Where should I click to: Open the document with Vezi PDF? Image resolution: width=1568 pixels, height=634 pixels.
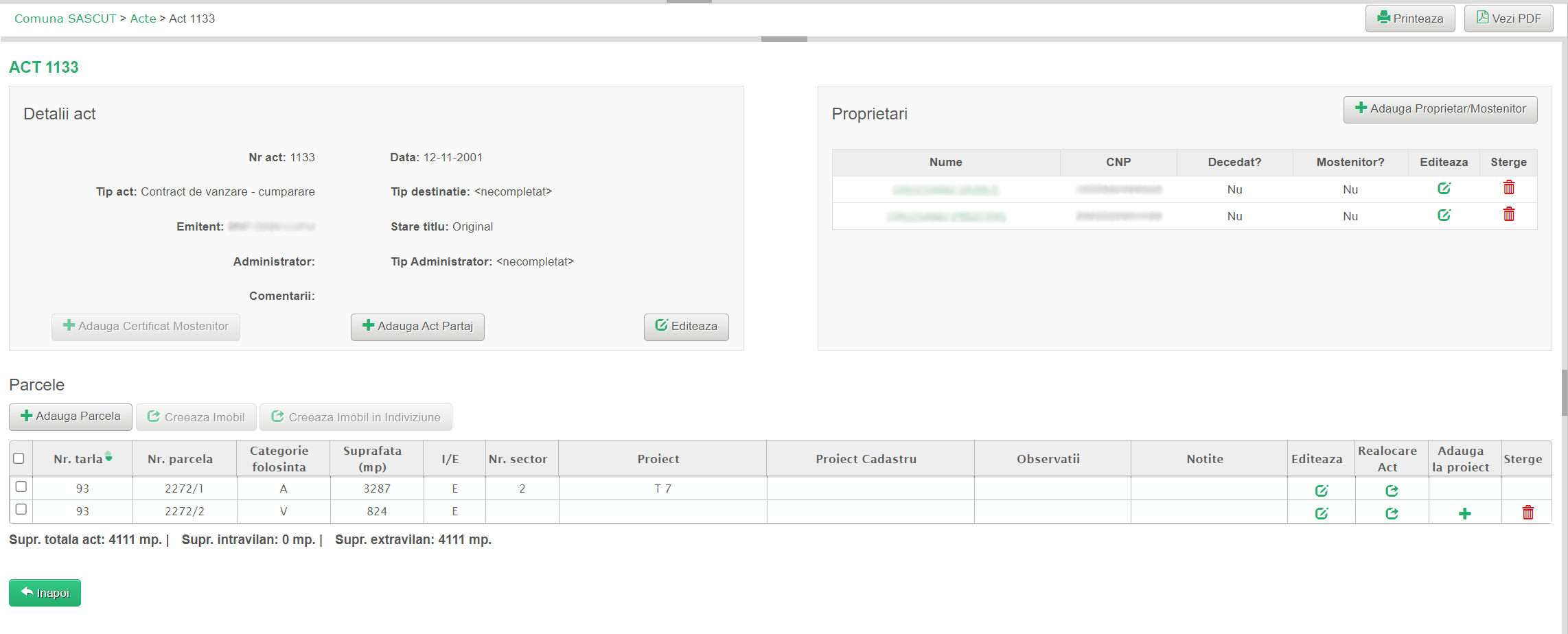pyautogui.click(x=1508, y=19)
